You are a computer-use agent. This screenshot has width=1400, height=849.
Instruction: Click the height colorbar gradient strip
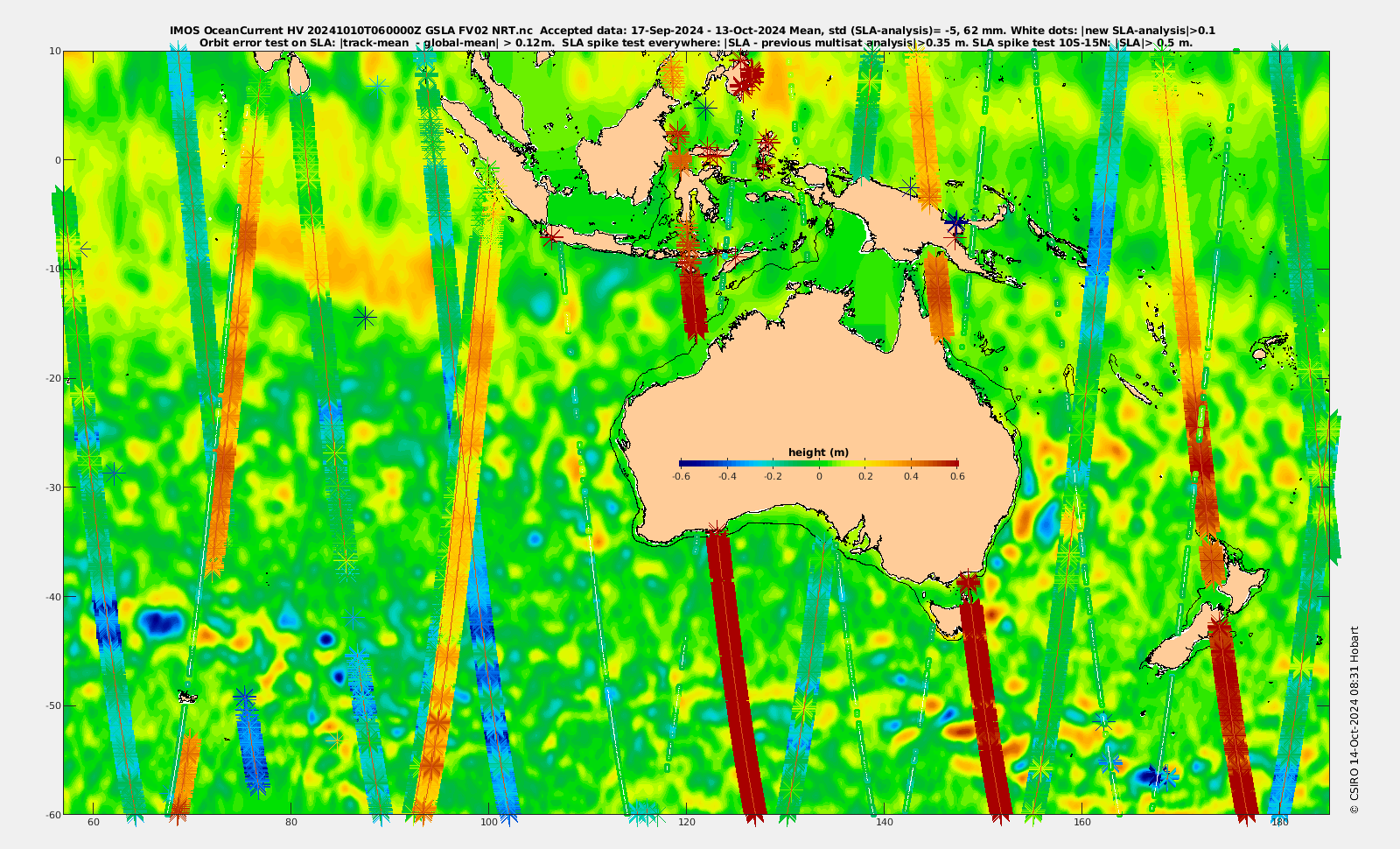click(x=818, y=463)
